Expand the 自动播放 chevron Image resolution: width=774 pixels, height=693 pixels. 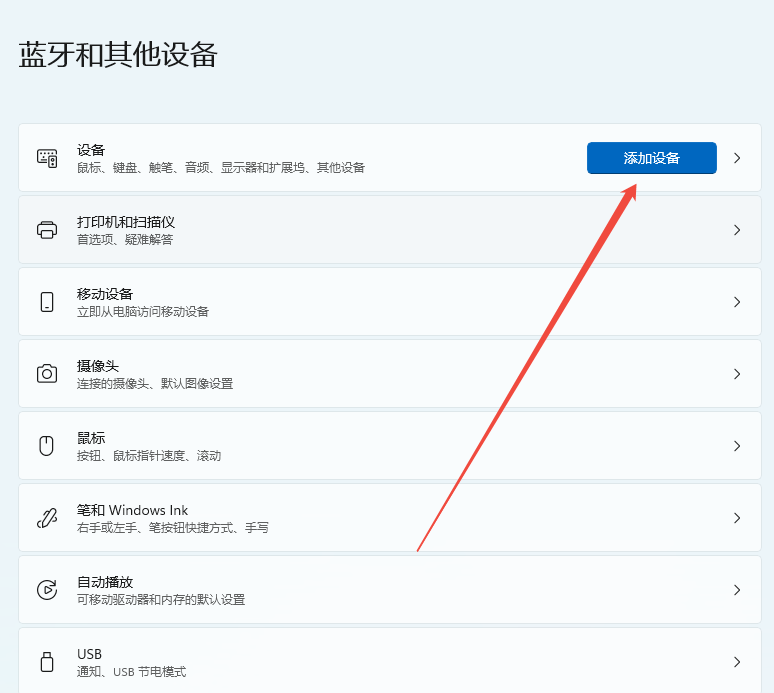click(x=737, y=590)
